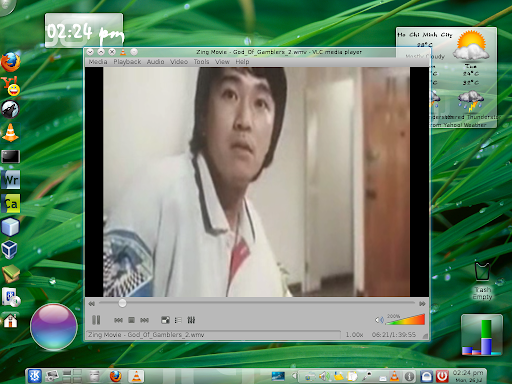Expand the Audio menu
512x384 pixels.
(155, 62)
